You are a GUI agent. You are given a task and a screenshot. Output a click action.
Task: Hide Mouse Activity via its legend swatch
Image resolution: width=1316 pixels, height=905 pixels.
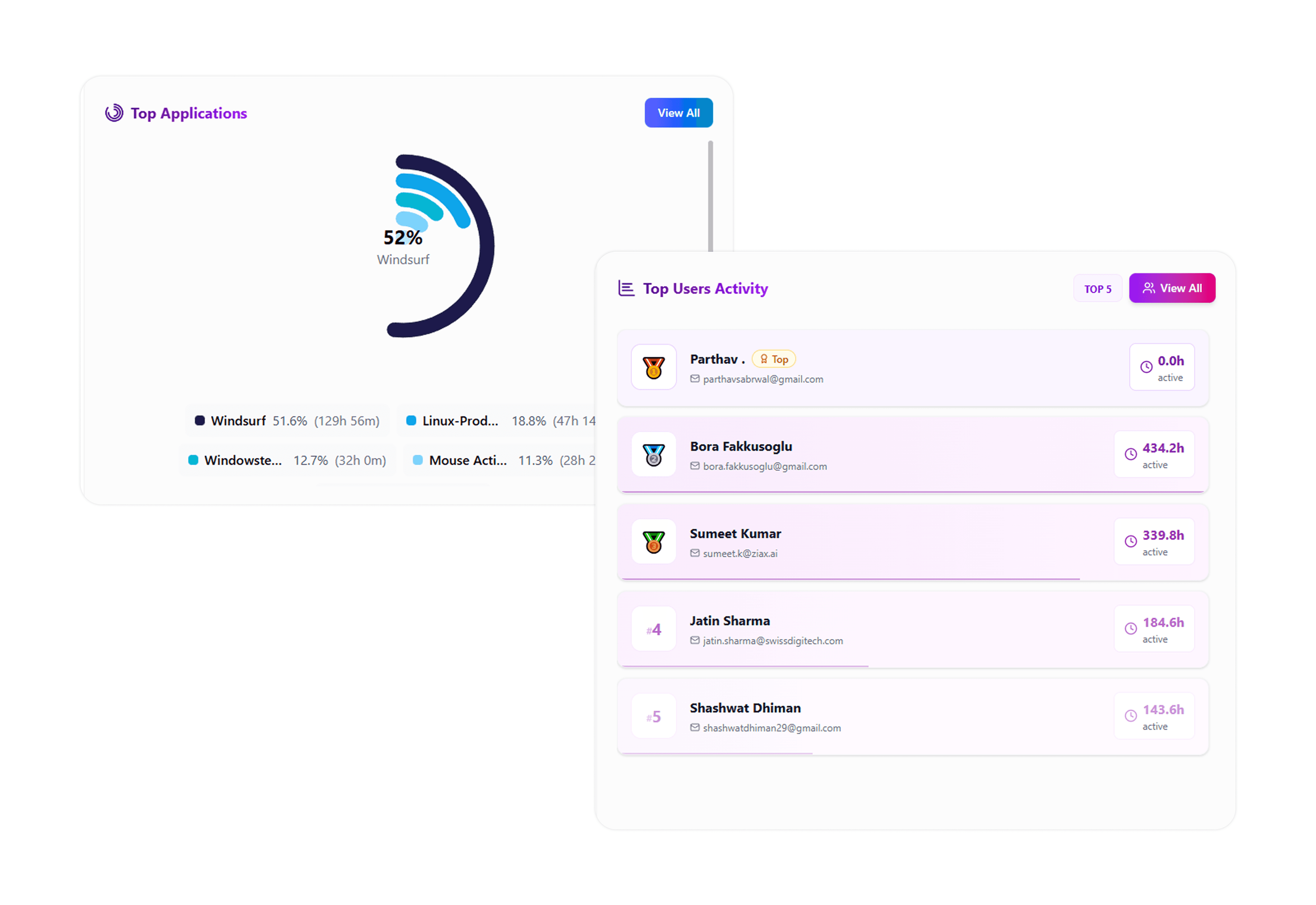point(418,460)
